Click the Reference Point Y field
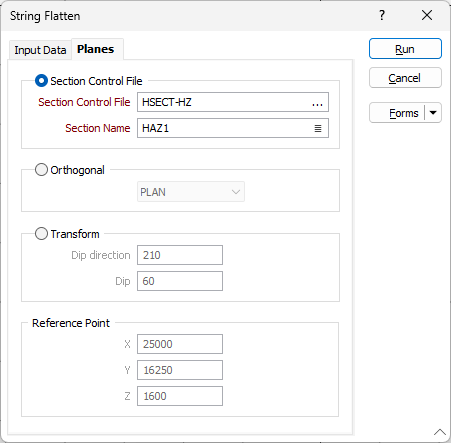The width and height of the screenshot is (451, 443). point(180,370)
